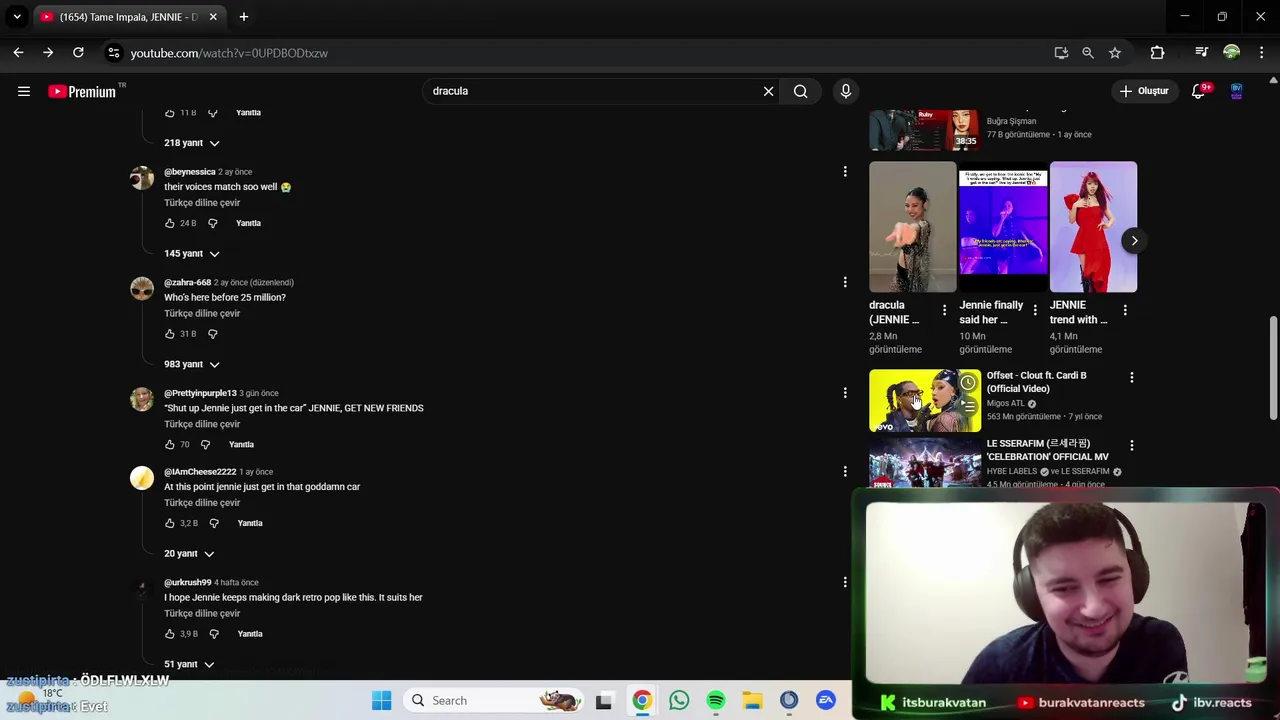The image size is (1280, 720).
Task: Open File Explorer from the taskbar
Action: pyautogui.click(x=752, y=701)
